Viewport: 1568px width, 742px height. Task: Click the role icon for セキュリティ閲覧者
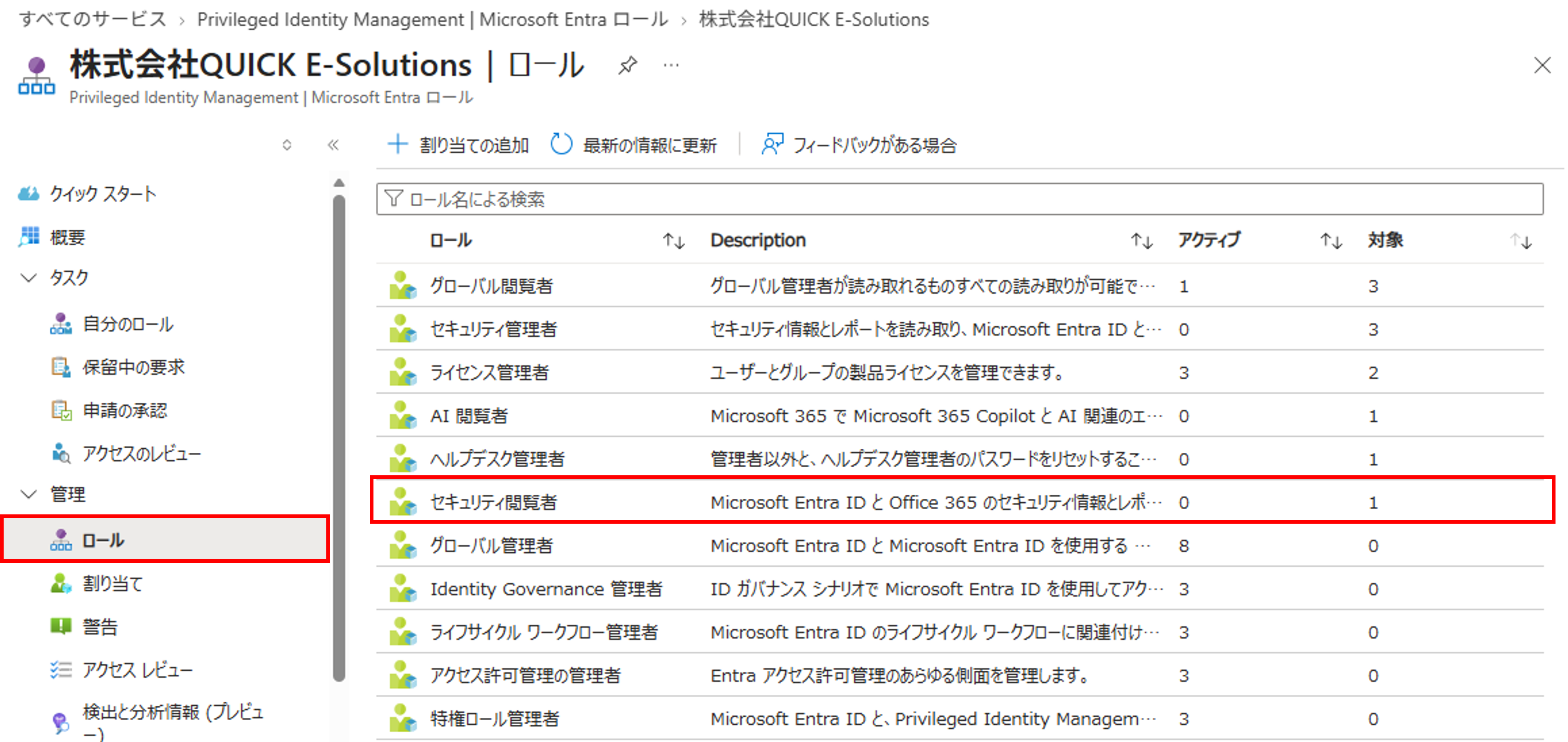(x=403, y=502)
